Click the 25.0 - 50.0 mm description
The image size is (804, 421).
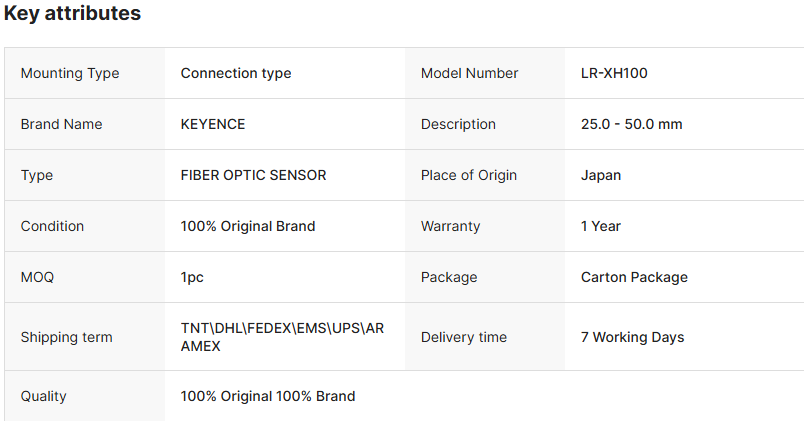[x=631, y=124]
